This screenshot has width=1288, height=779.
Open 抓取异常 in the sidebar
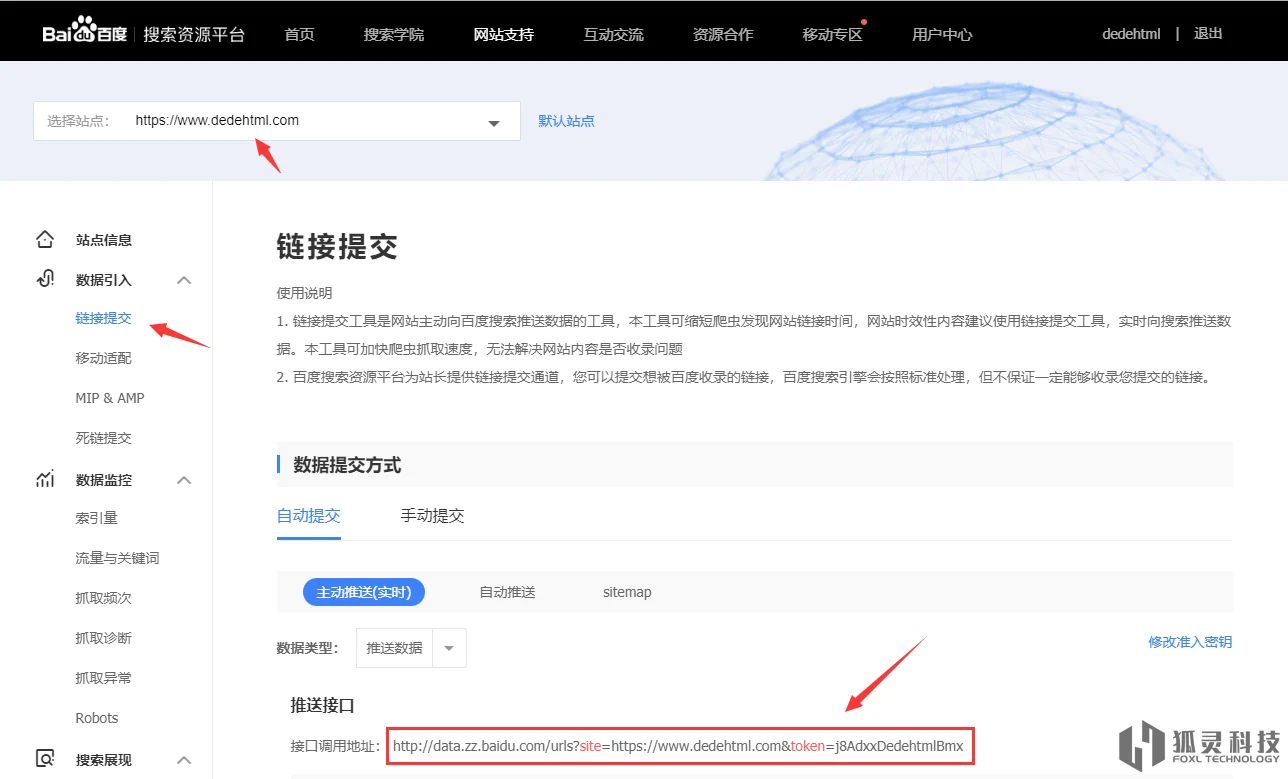pyautogui.click(x=104, y=678)
